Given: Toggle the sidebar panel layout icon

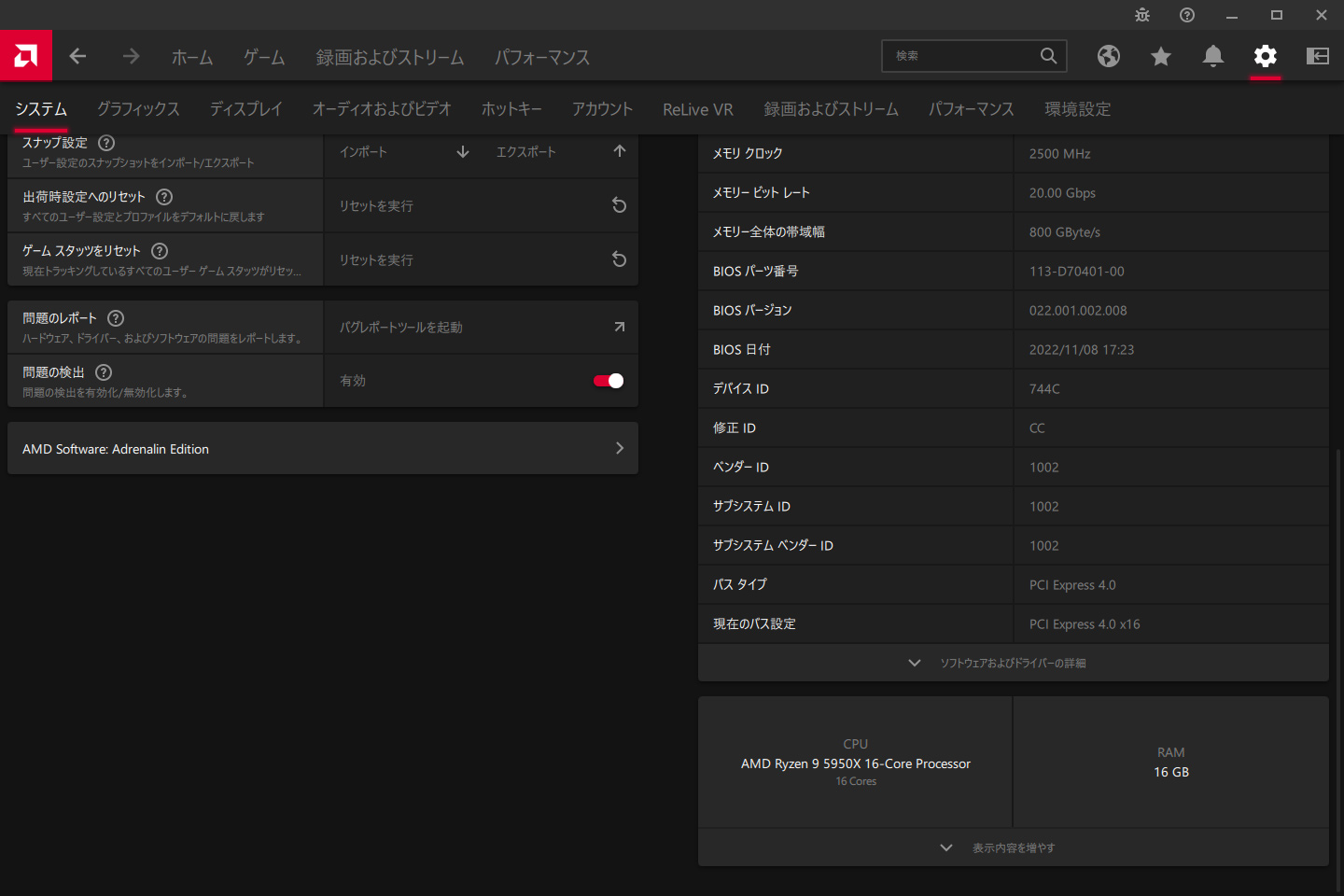Looking at the screenshot, I should (x=1318, y=56).
